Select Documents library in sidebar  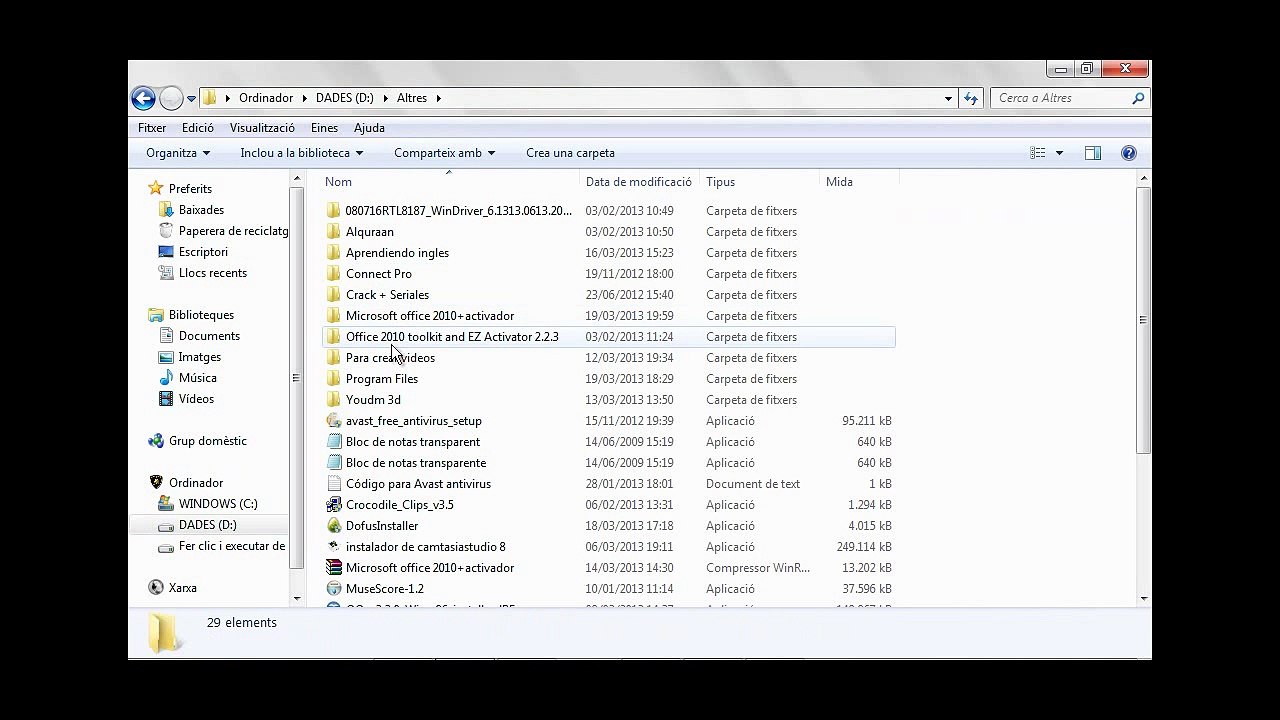(209, 336)
